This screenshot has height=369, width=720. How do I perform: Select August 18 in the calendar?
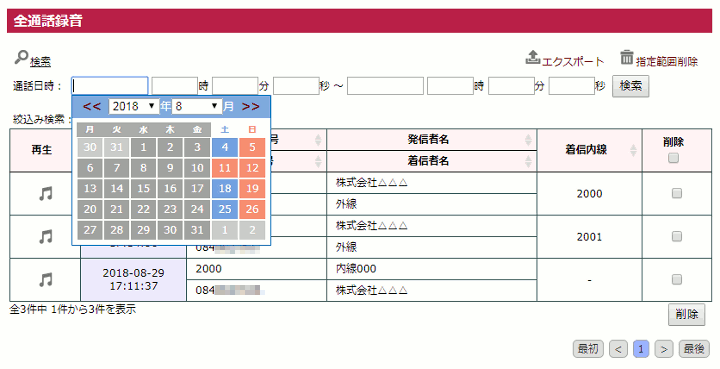click(x=225, y=189)
